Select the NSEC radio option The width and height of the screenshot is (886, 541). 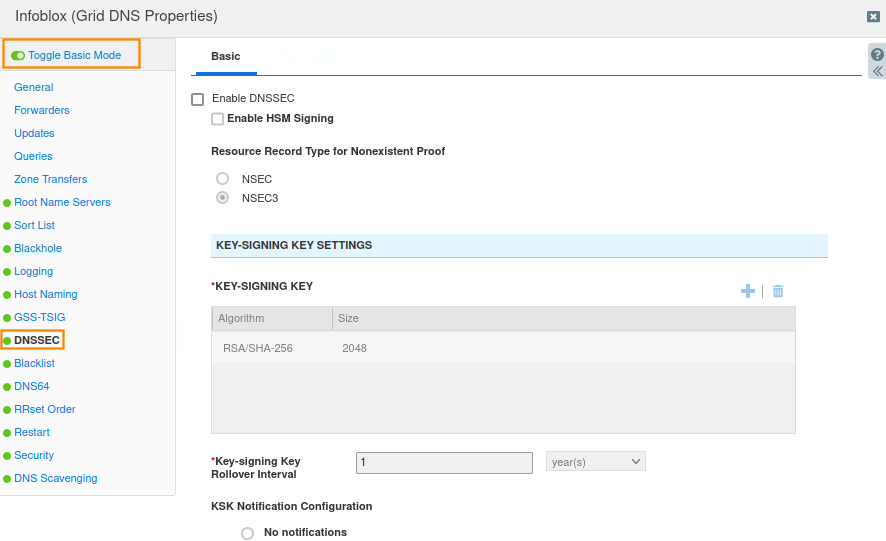point(222,179)
